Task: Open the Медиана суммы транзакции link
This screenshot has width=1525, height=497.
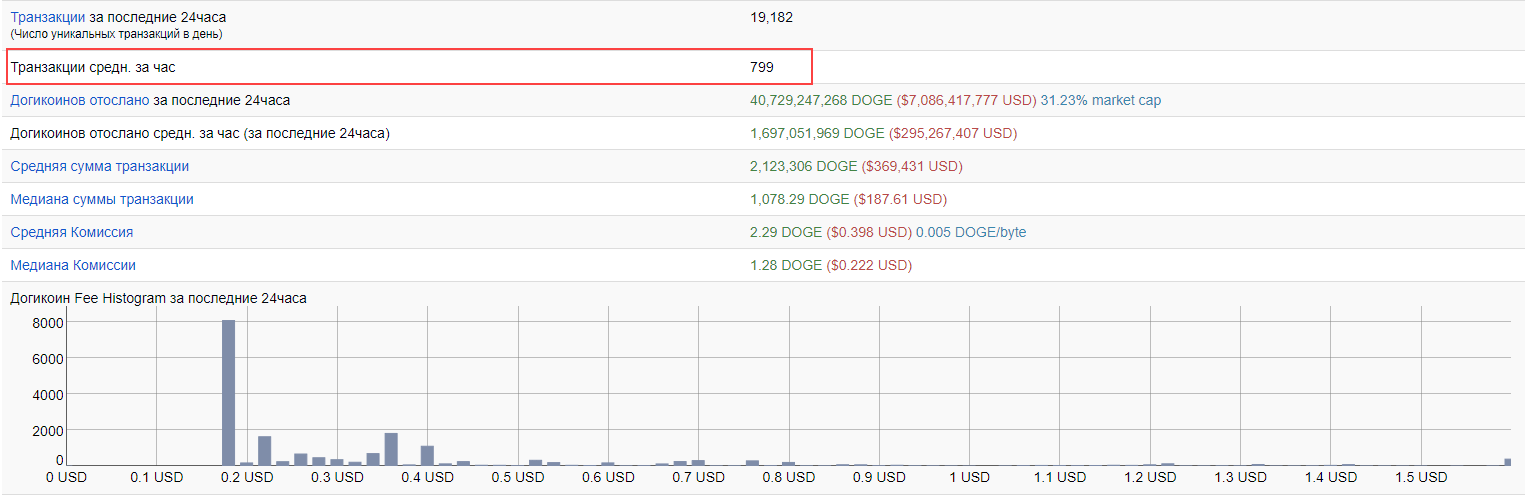Action: [x=102, y=199]
